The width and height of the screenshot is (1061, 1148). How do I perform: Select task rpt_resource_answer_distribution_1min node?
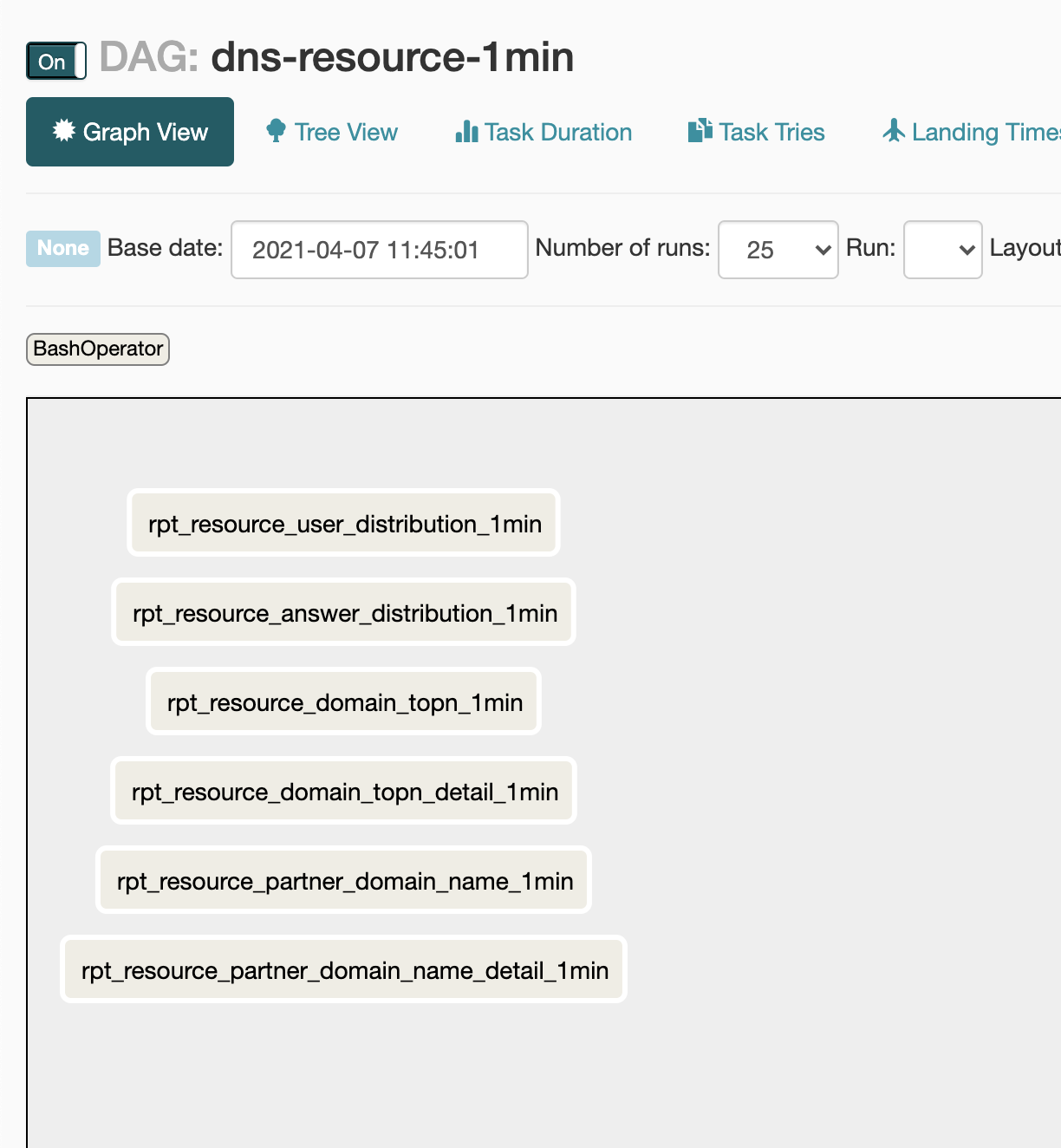[x=344, y=612]
